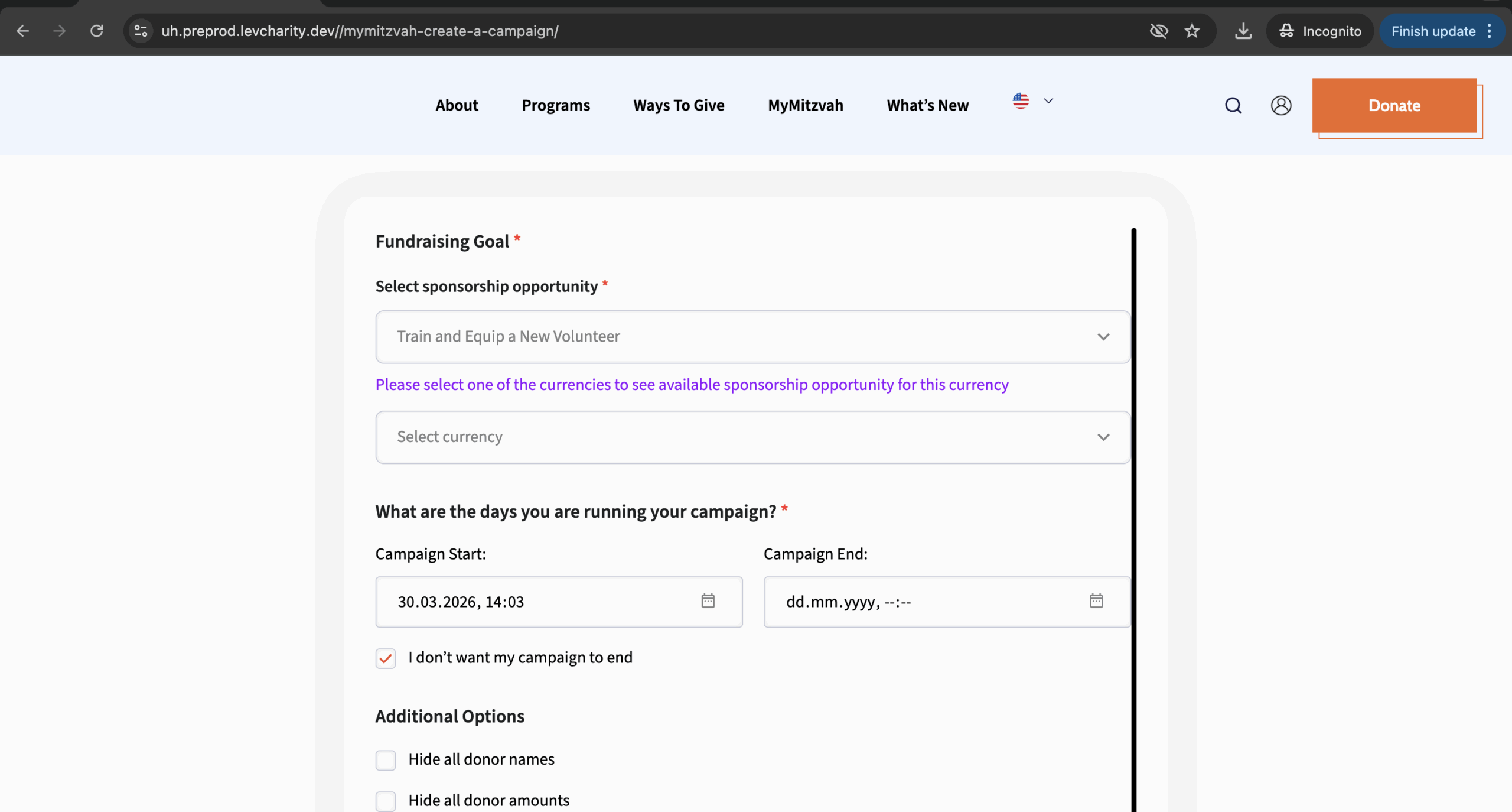Open the sponsorship opportunity dropdown
The width and height of the screenshot is (1512, 812).
[752, 337]
